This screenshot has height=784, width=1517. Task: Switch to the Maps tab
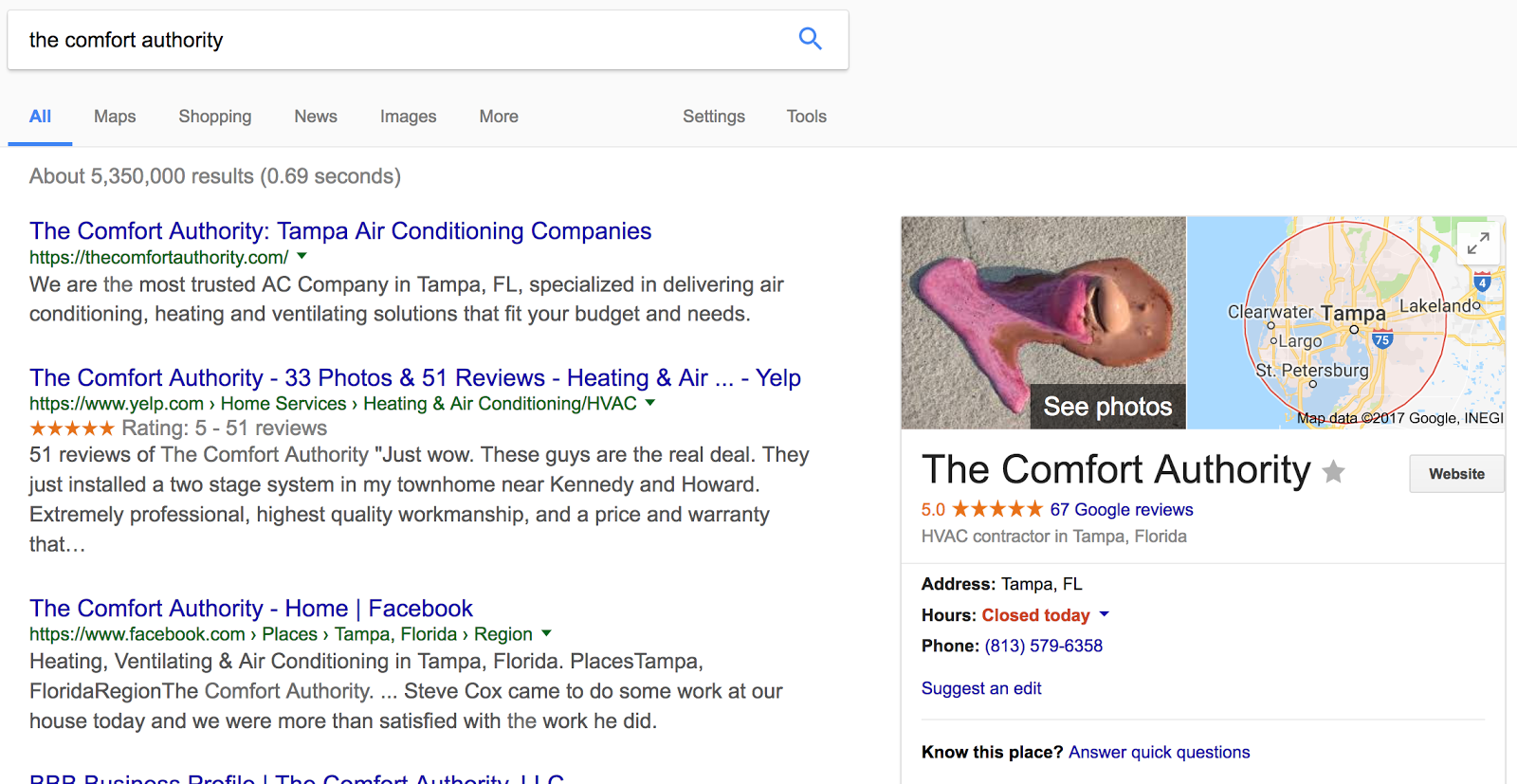(115, 117)
